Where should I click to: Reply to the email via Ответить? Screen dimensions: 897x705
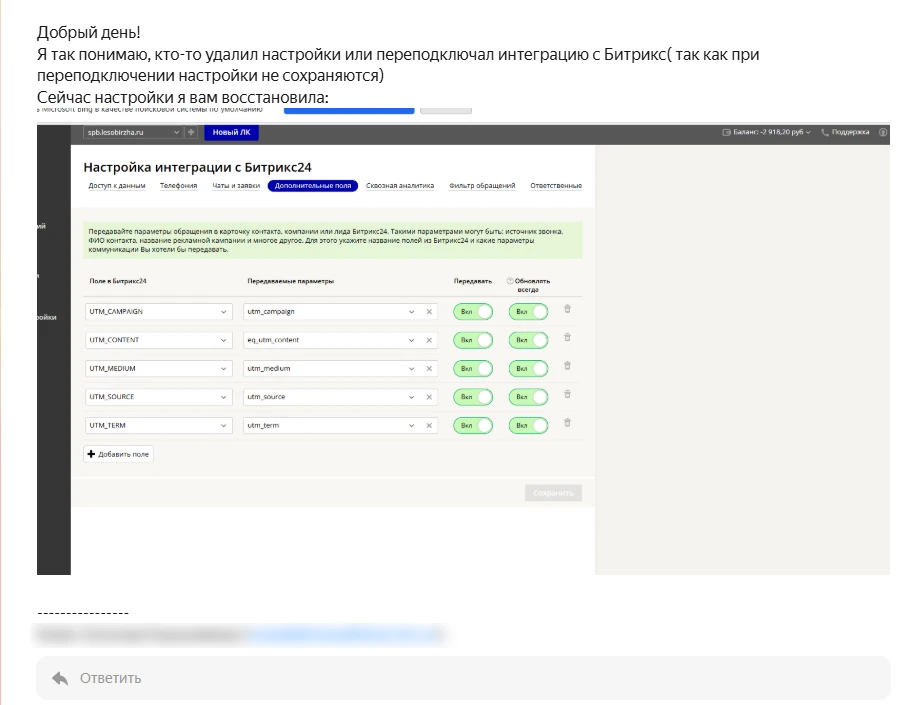[x=463, y=678]
